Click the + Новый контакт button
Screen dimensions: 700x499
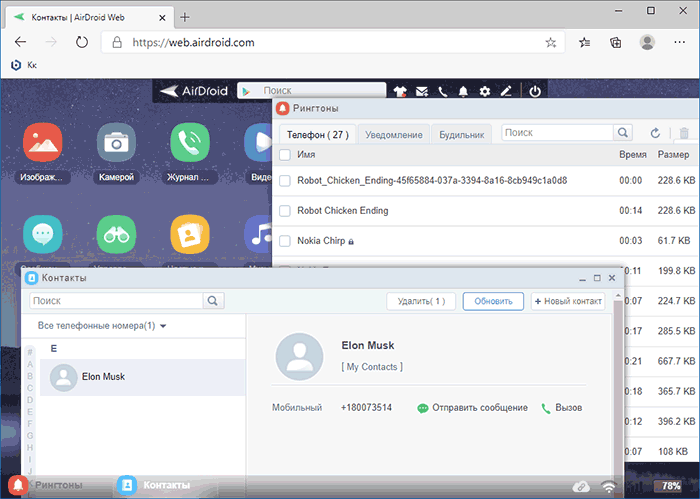coord(568,301)
